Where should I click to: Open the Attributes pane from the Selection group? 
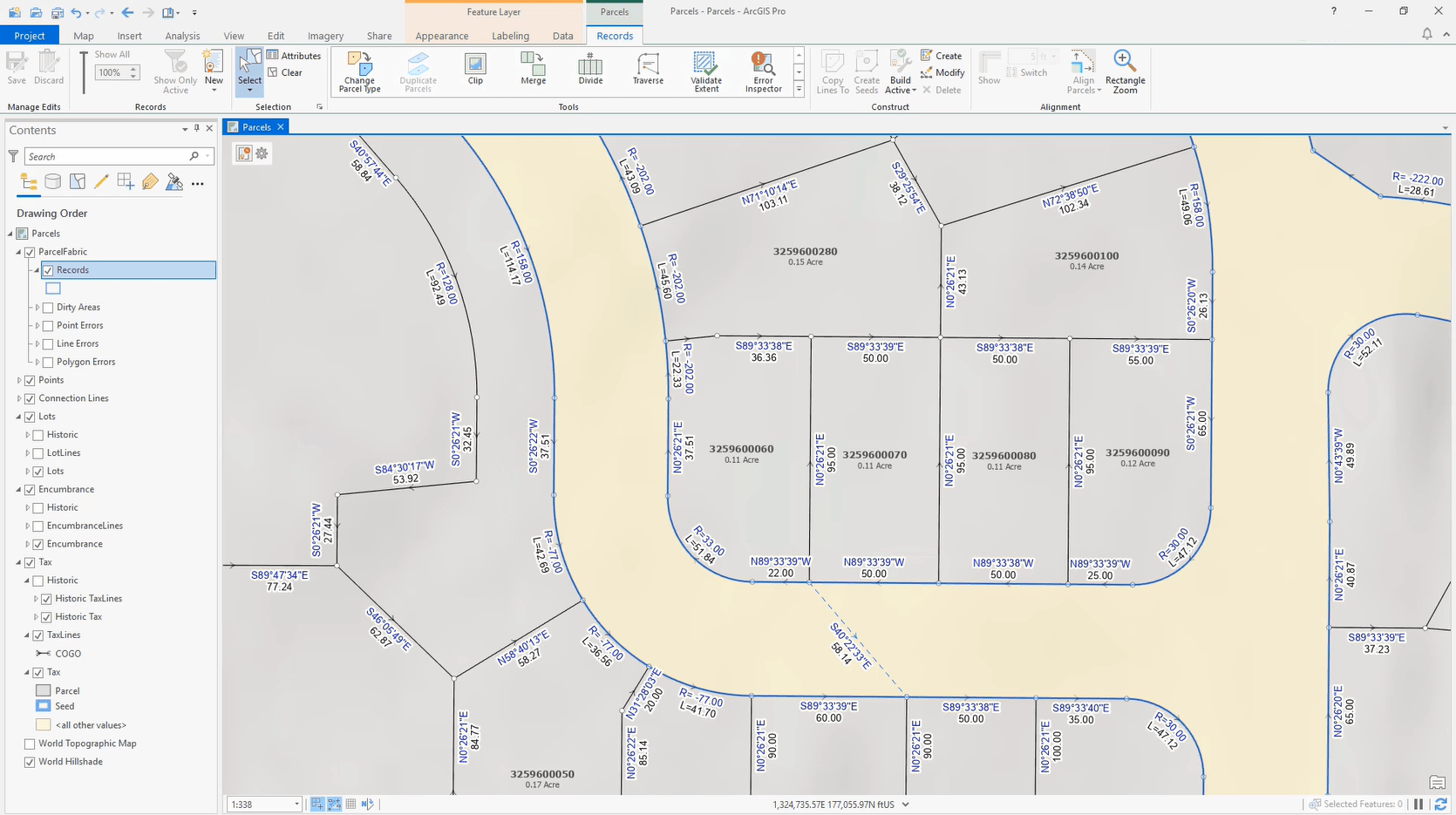pyautogui.click(x=295, y=55)
